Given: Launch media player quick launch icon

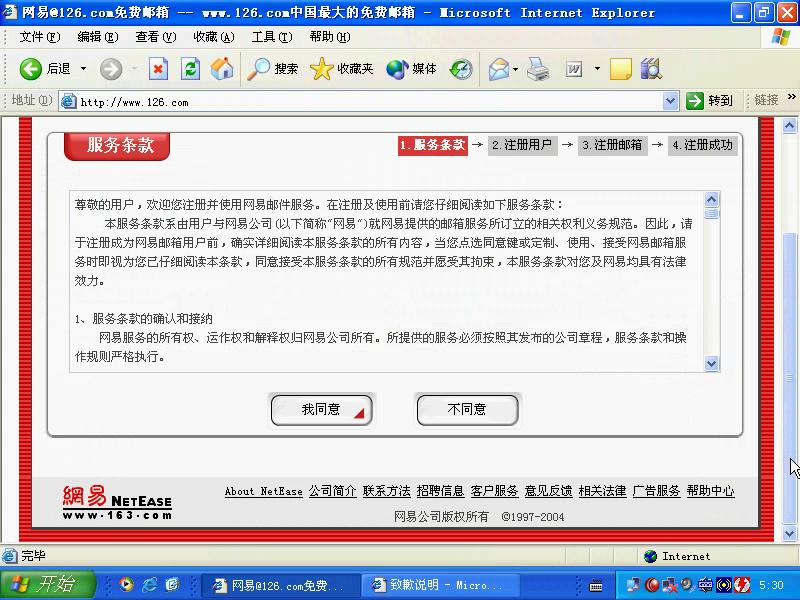Looking at the screenshot, I should [x=126, y=585].
